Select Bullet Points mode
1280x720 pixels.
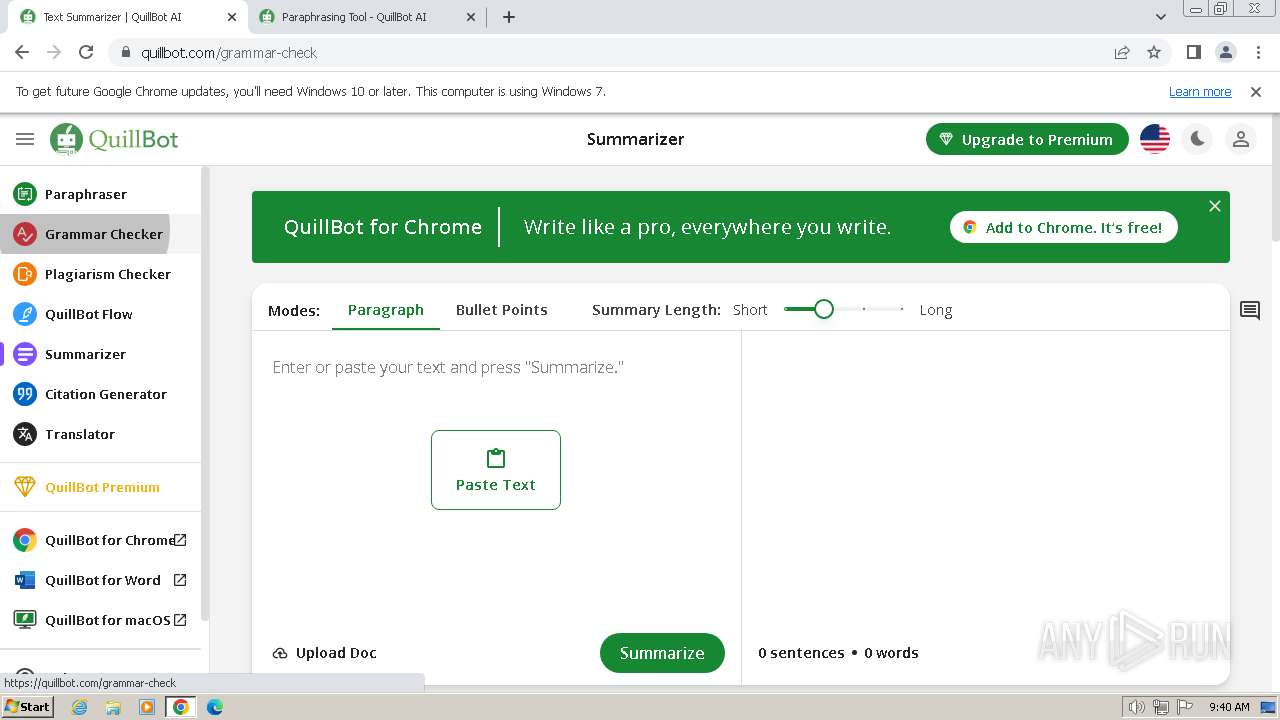(502, 310)
